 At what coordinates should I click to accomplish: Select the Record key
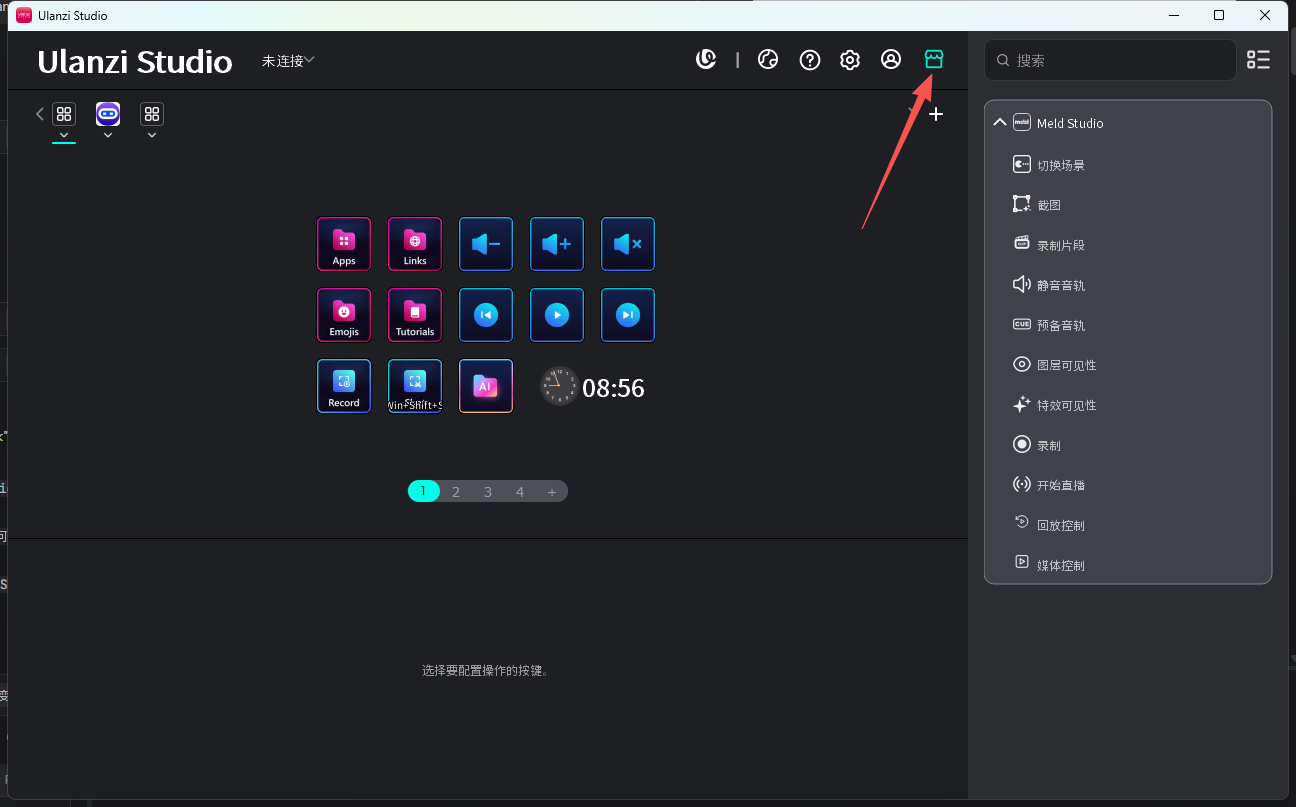click(344, 386)
